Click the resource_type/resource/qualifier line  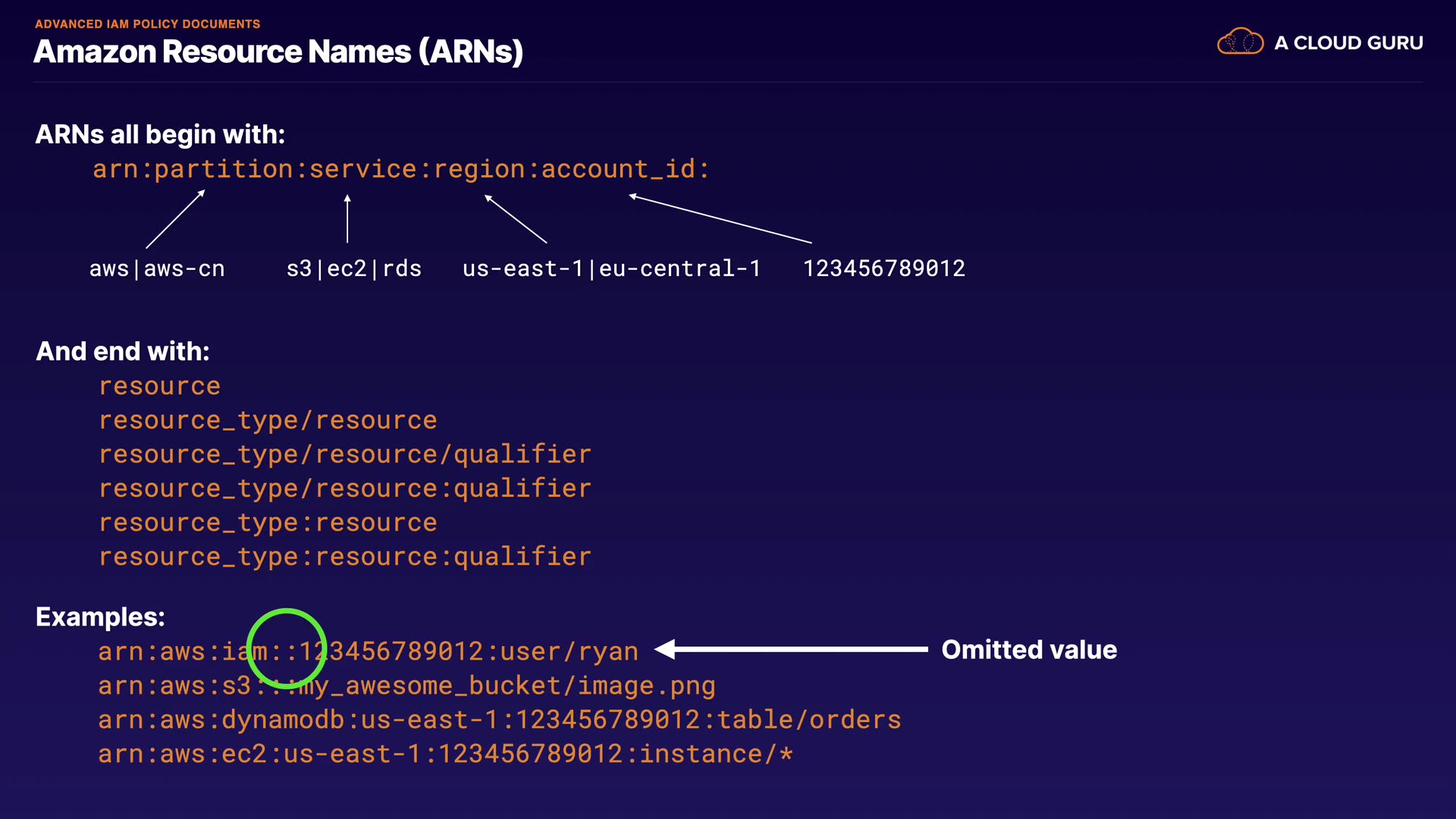[344, 454]
